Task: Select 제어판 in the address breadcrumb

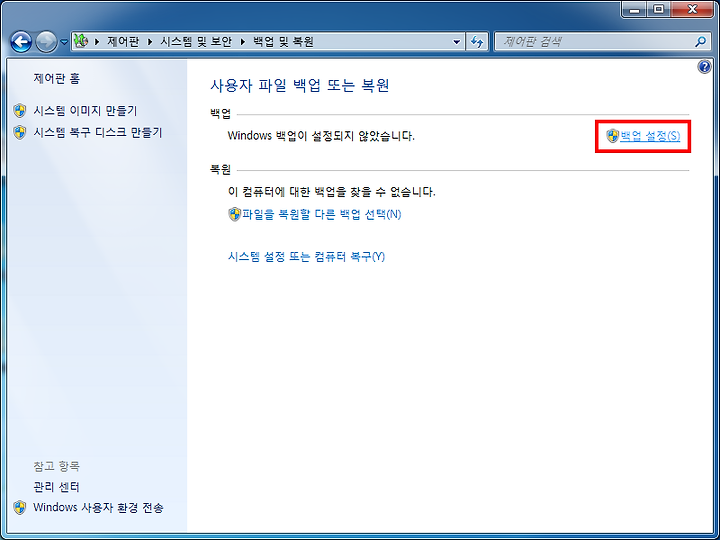Action: [x=123, y=42]
